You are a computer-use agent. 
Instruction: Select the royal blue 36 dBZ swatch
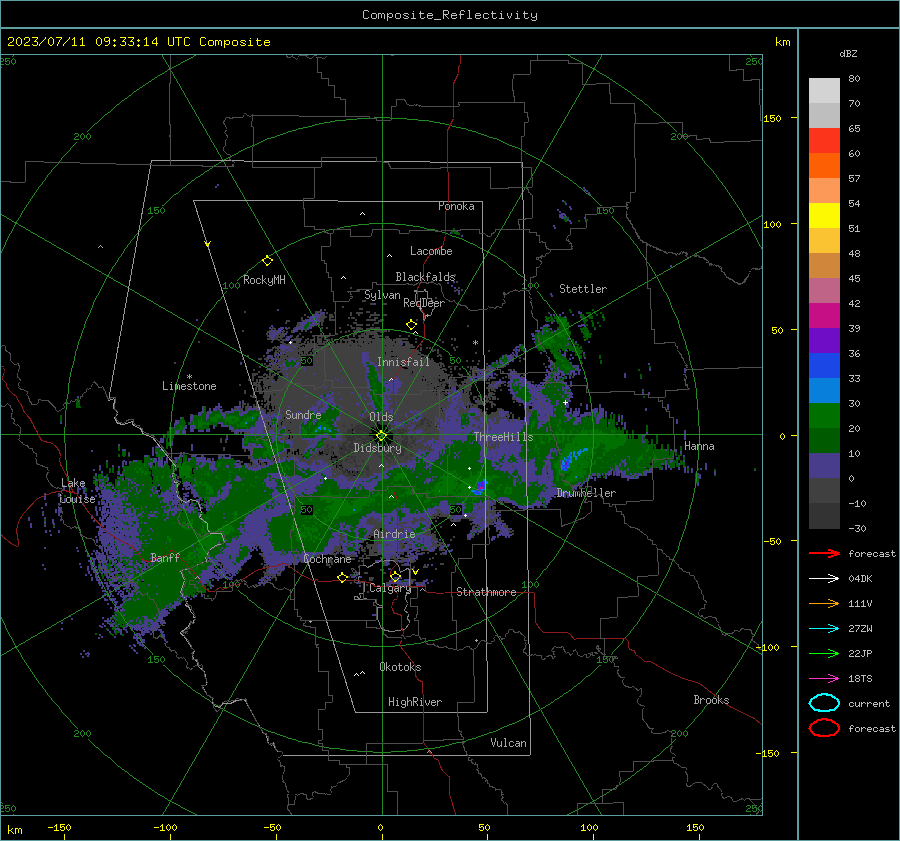pos(824,366)
